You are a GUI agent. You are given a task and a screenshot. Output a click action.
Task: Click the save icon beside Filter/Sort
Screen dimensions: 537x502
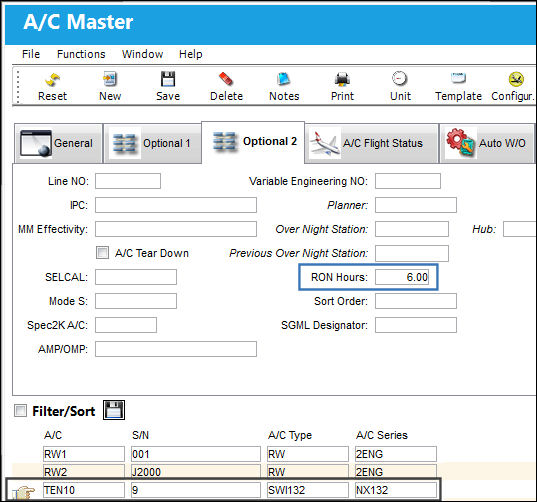(x=114, y=410)
